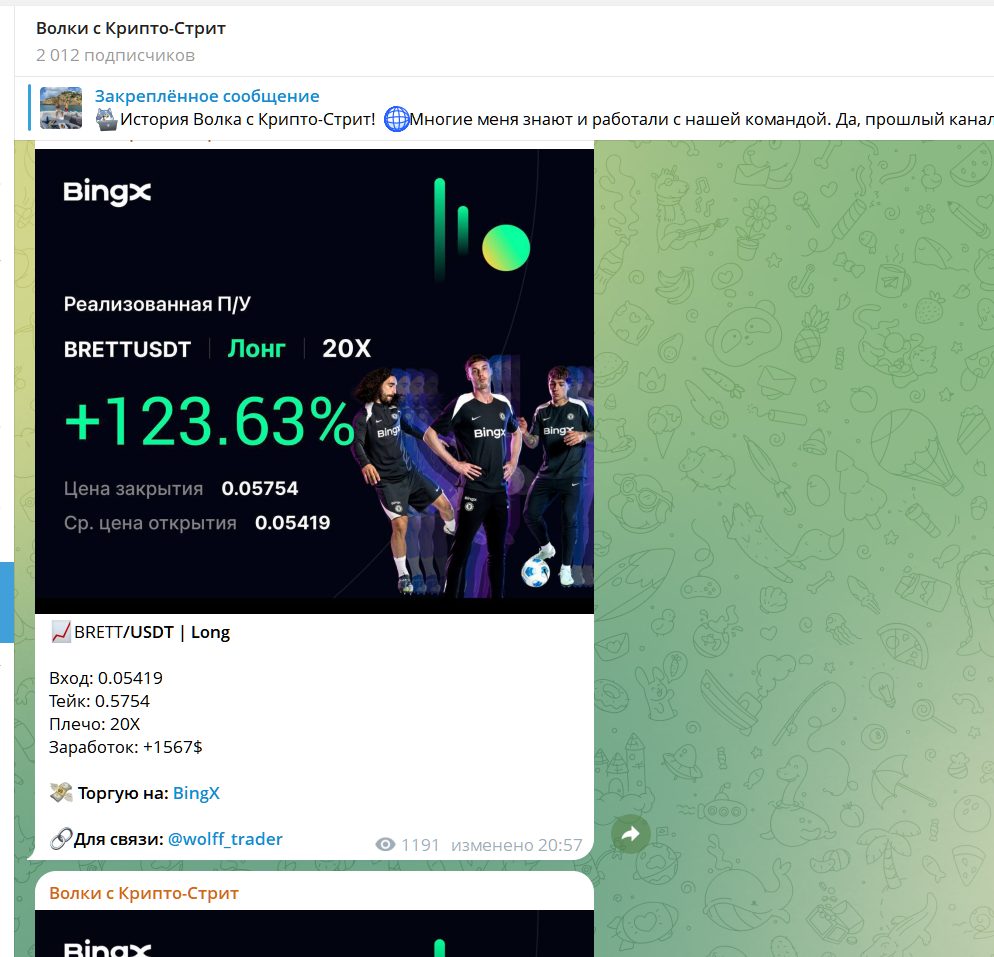994x957 pixels.
Task: Click the chart emoji beside BRETT/USDT
Action: coord(61,632)
